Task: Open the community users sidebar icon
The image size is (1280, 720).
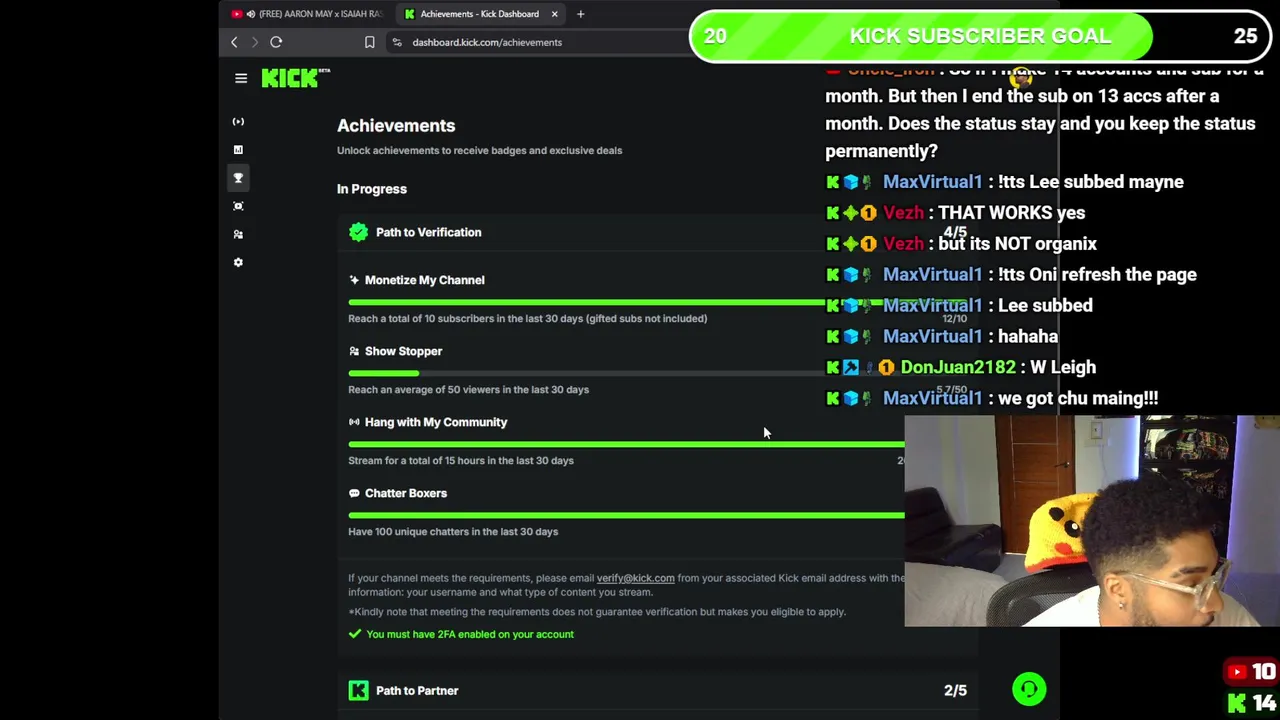Action: click(238, 233)
